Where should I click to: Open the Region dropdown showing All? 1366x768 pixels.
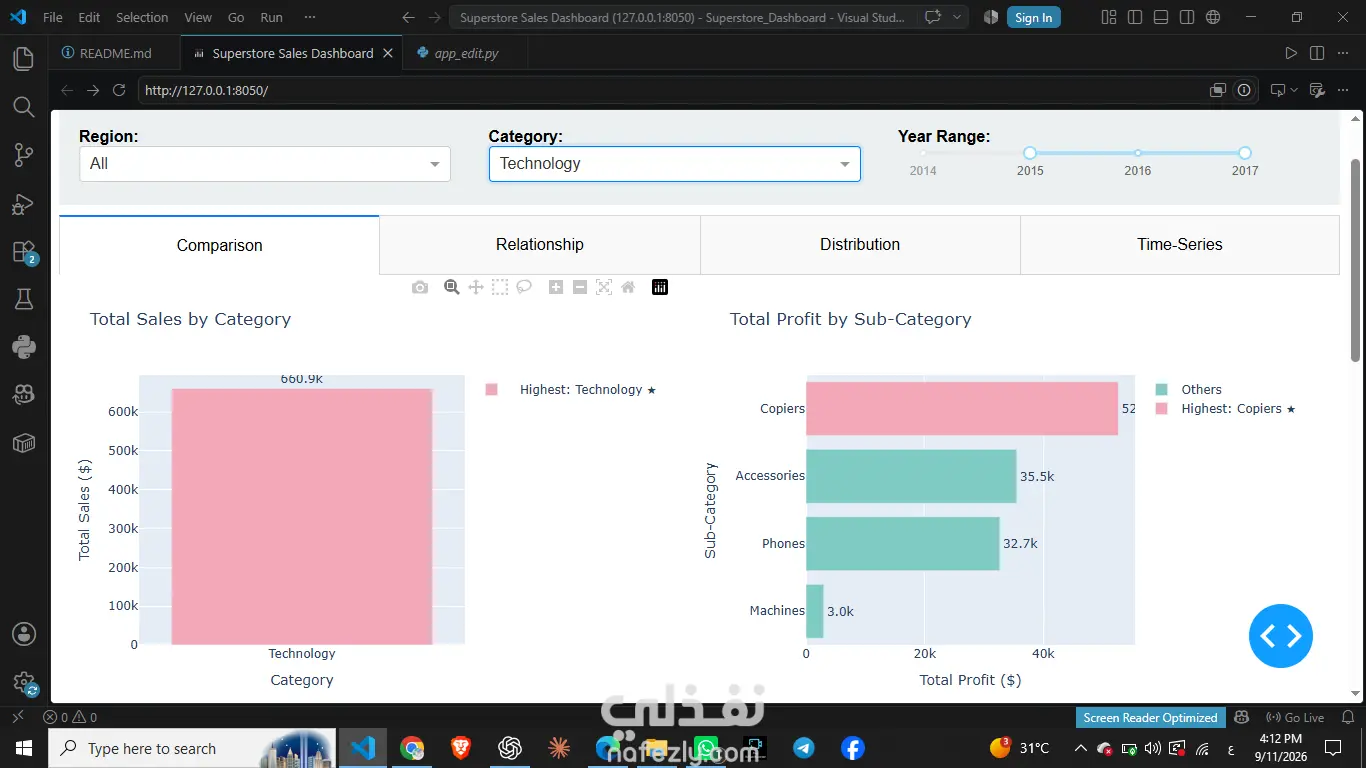pyautogui.click(x=265, y=164)
